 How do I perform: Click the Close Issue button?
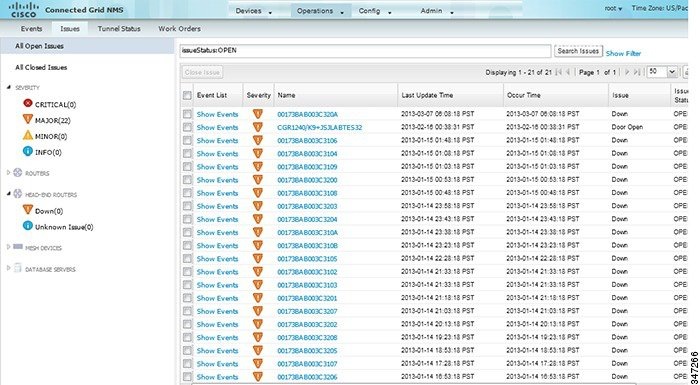point(202,72)
